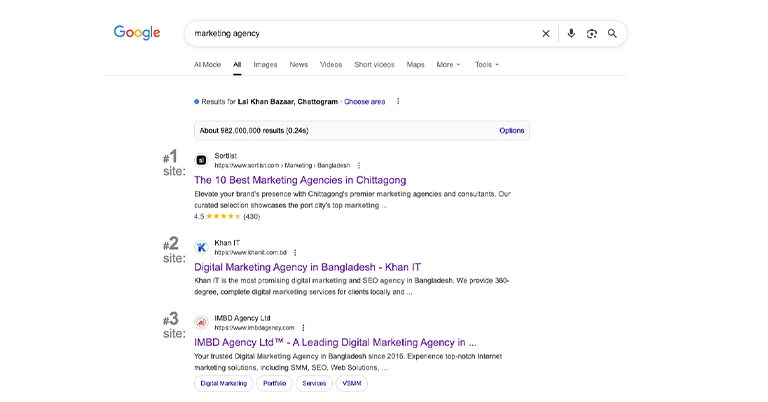Click the www.imbdagency.com URL text
This screenshot has height=402, width=768.
click(x=254, y=328)
